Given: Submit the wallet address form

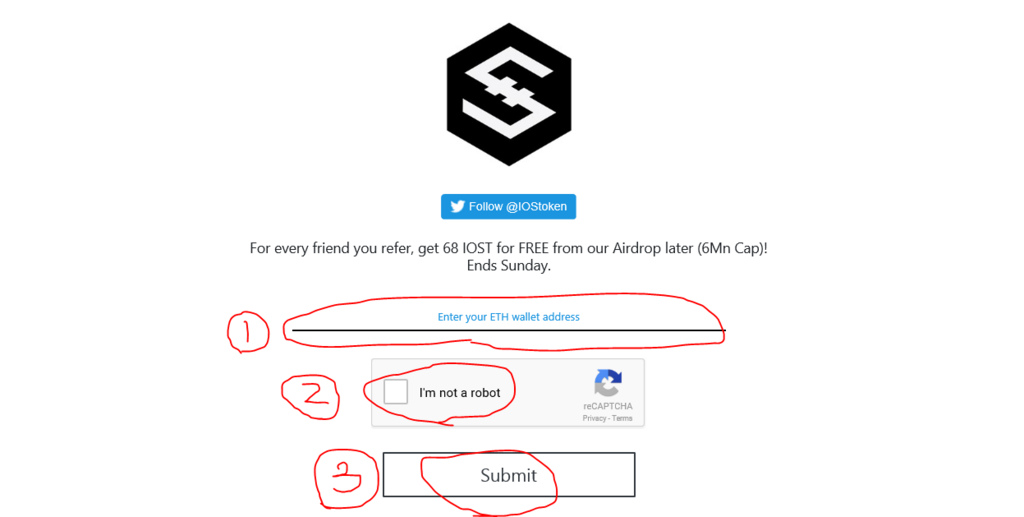Looking at the screenshot, I should tap(509, 475).
